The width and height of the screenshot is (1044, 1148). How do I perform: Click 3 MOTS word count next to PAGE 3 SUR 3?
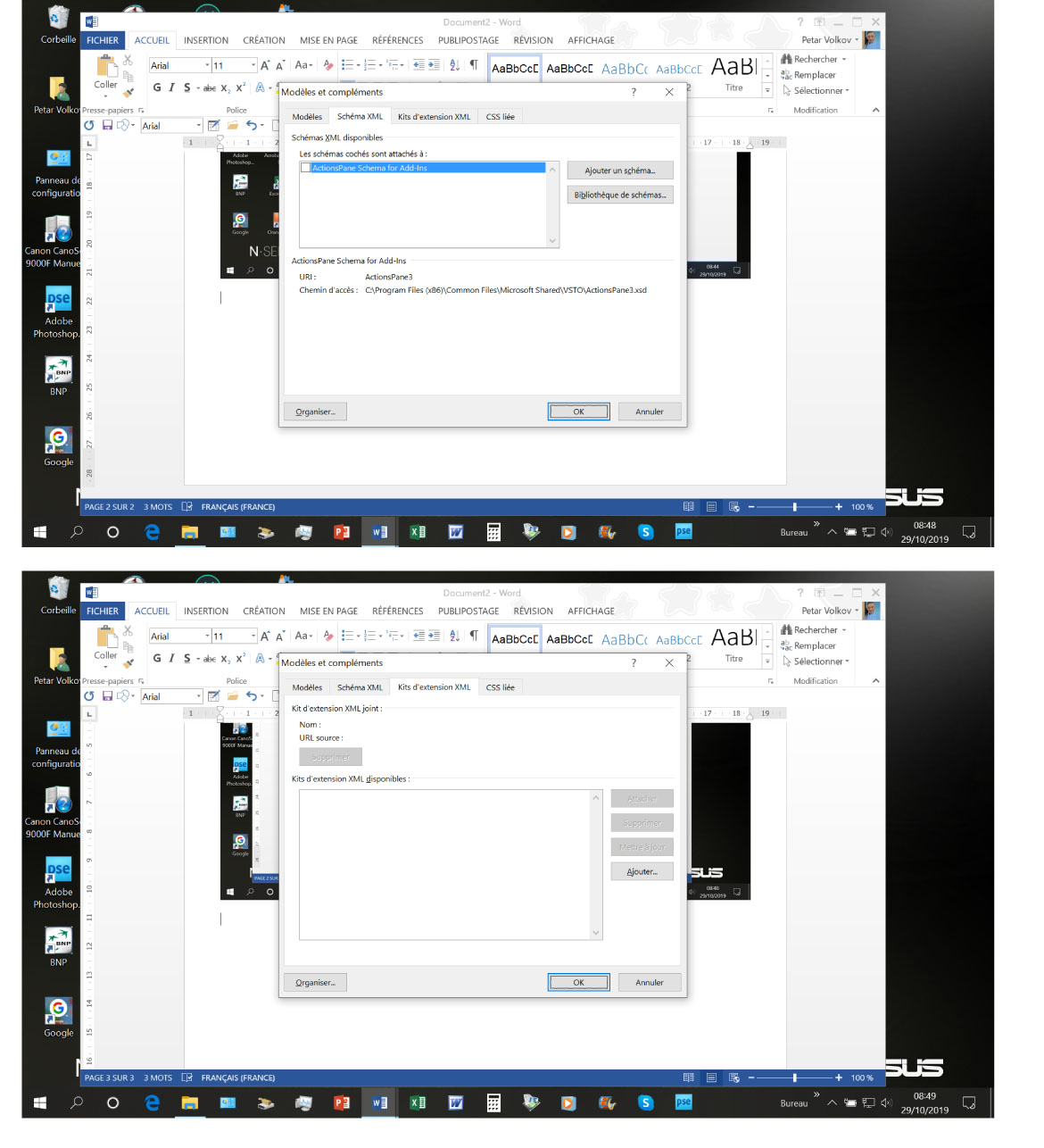tap(158, 1077)
